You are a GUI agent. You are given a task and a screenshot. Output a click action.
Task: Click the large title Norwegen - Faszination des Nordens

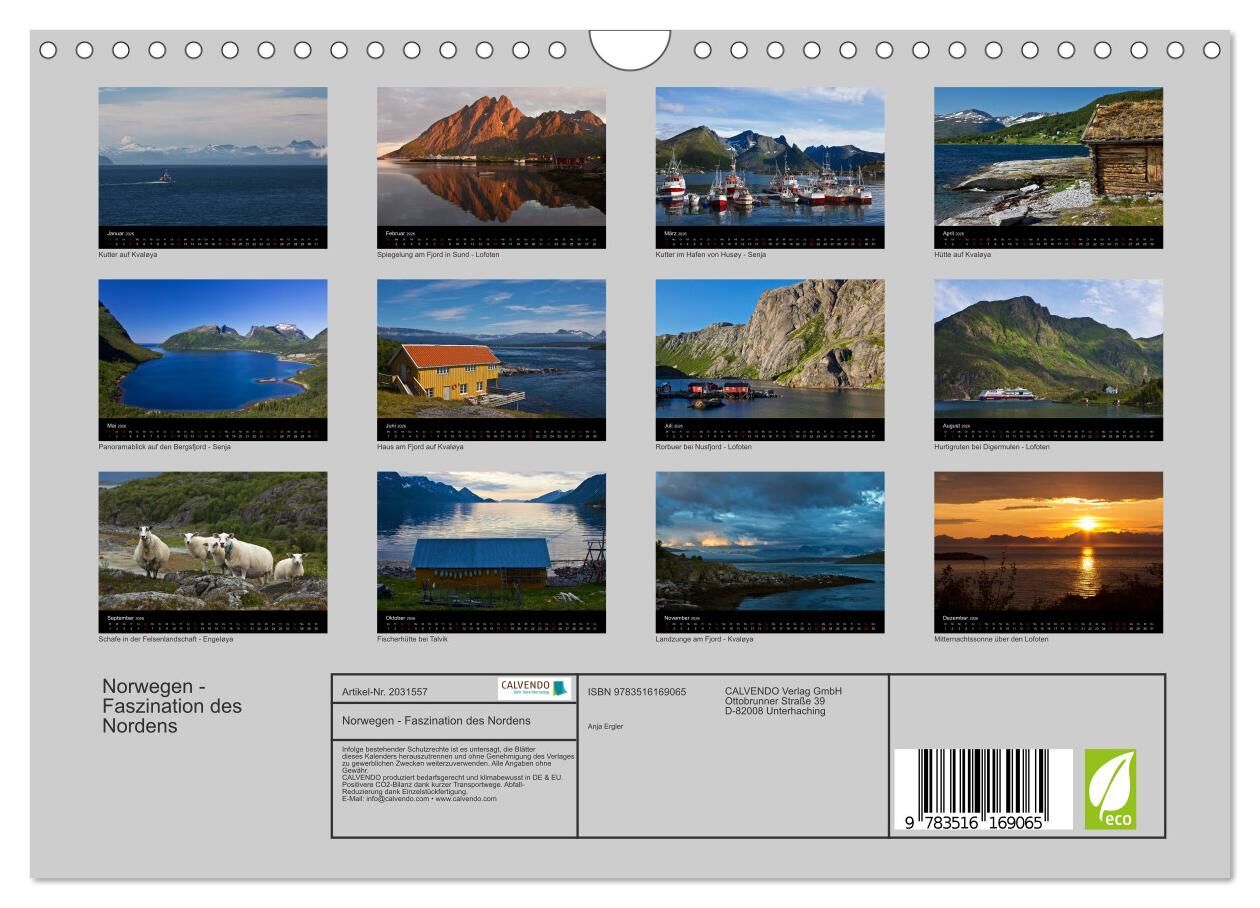click(x=172, y=706)
